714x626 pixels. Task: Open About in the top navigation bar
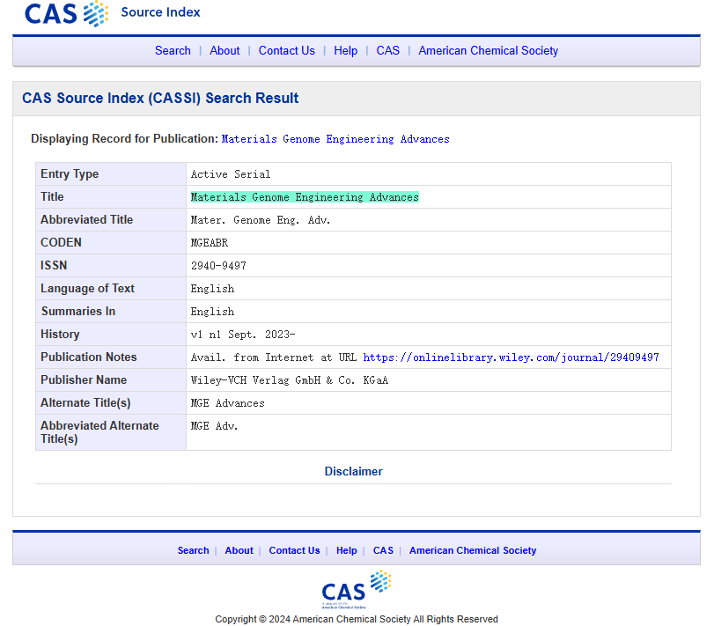(x=225, y=51)
